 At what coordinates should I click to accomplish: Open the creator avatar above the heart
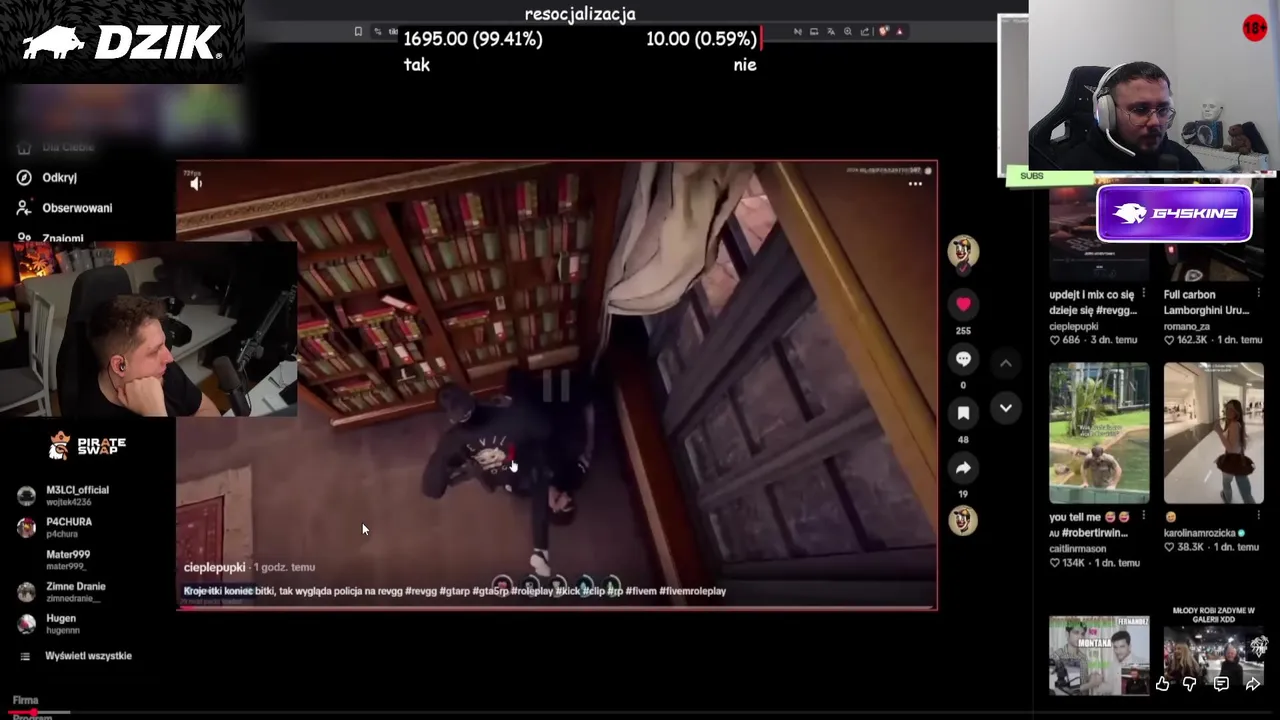963,251
